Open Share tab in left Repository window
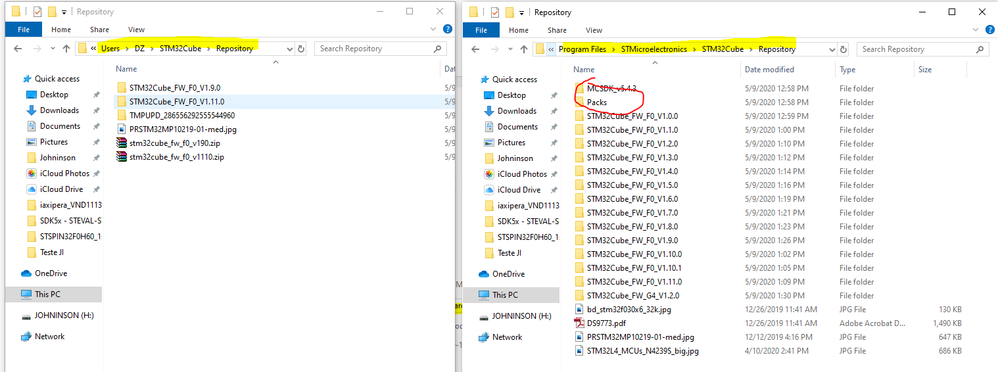Screen dimensions: 998x372 pyautogui.click(x=99, y=29)
